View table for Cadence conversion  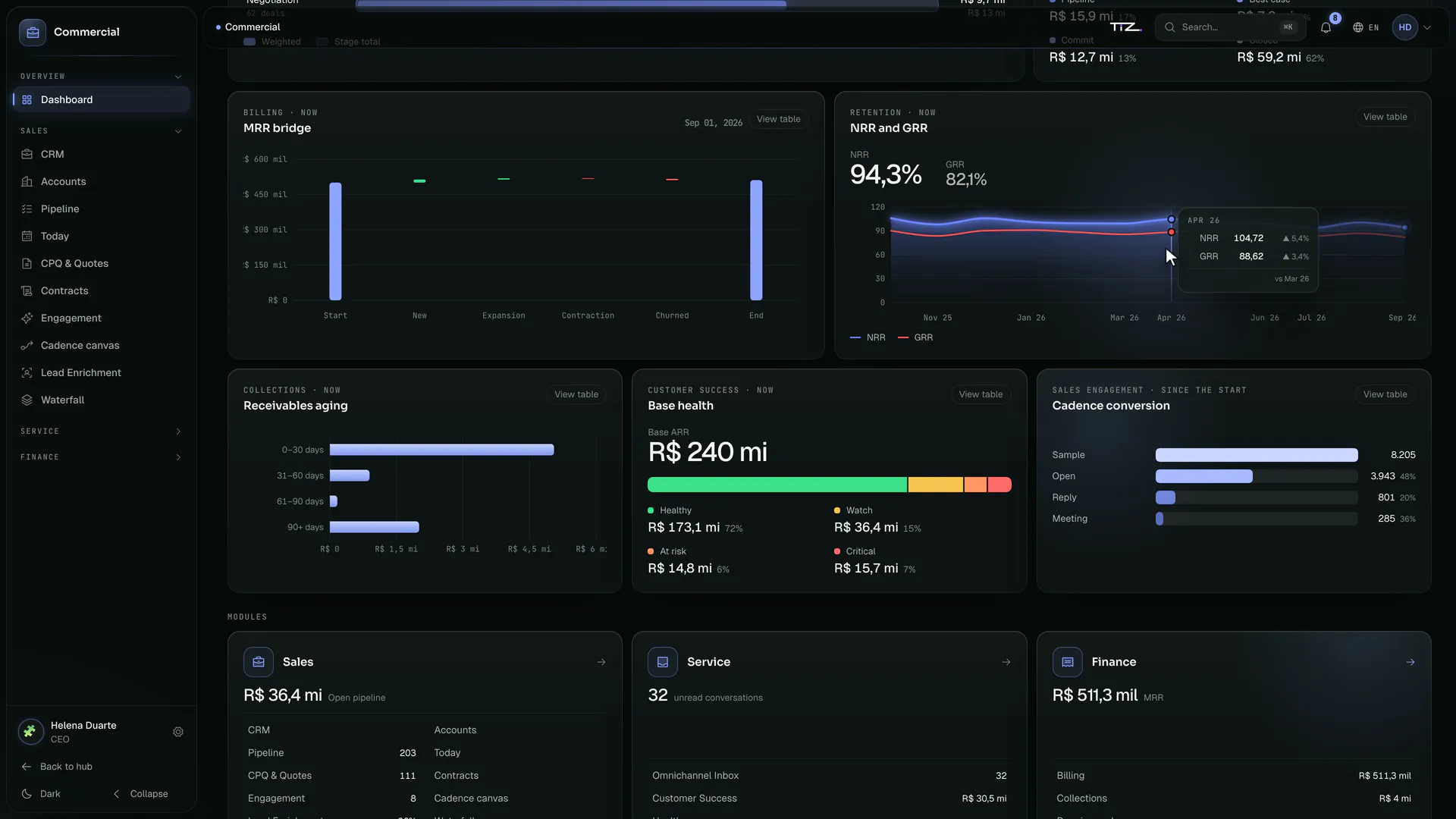click(1385, 394)
